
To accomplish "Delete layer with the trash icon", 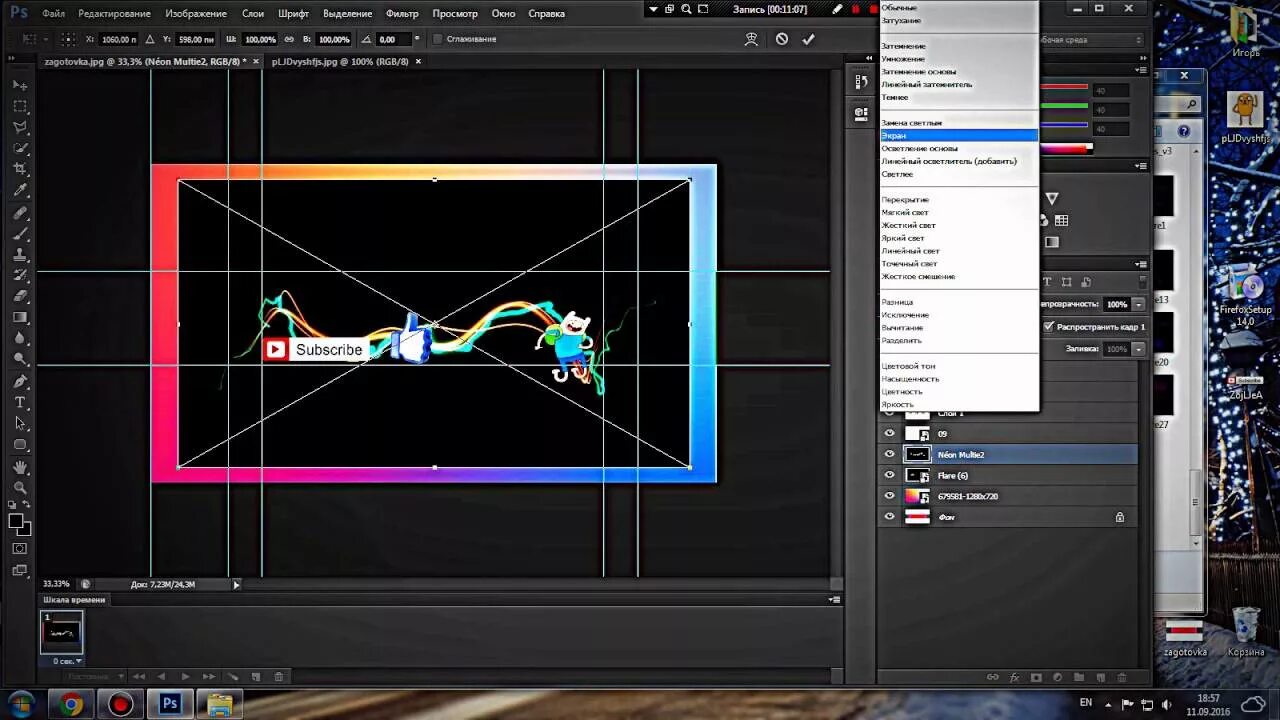I will (1122, 678).
